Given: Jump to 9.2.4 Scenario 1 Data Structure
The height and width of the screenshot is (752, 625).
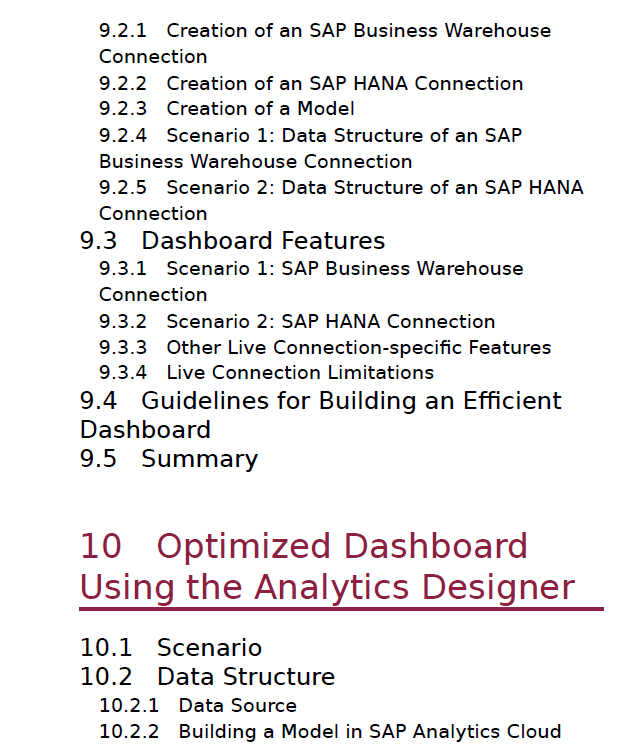Looking at the screenshot, I should point(310,148).
